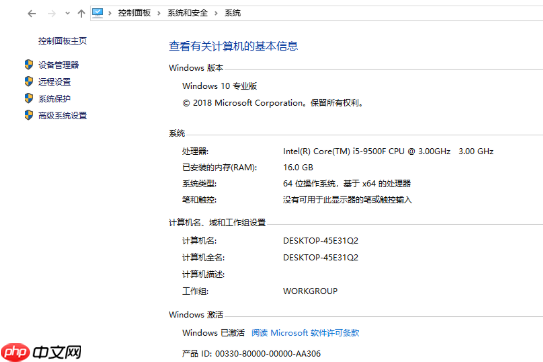Click the 计算机名、域和工作组设置 section header
Viewport: 543px width, 362px height.
pos(217,222)
